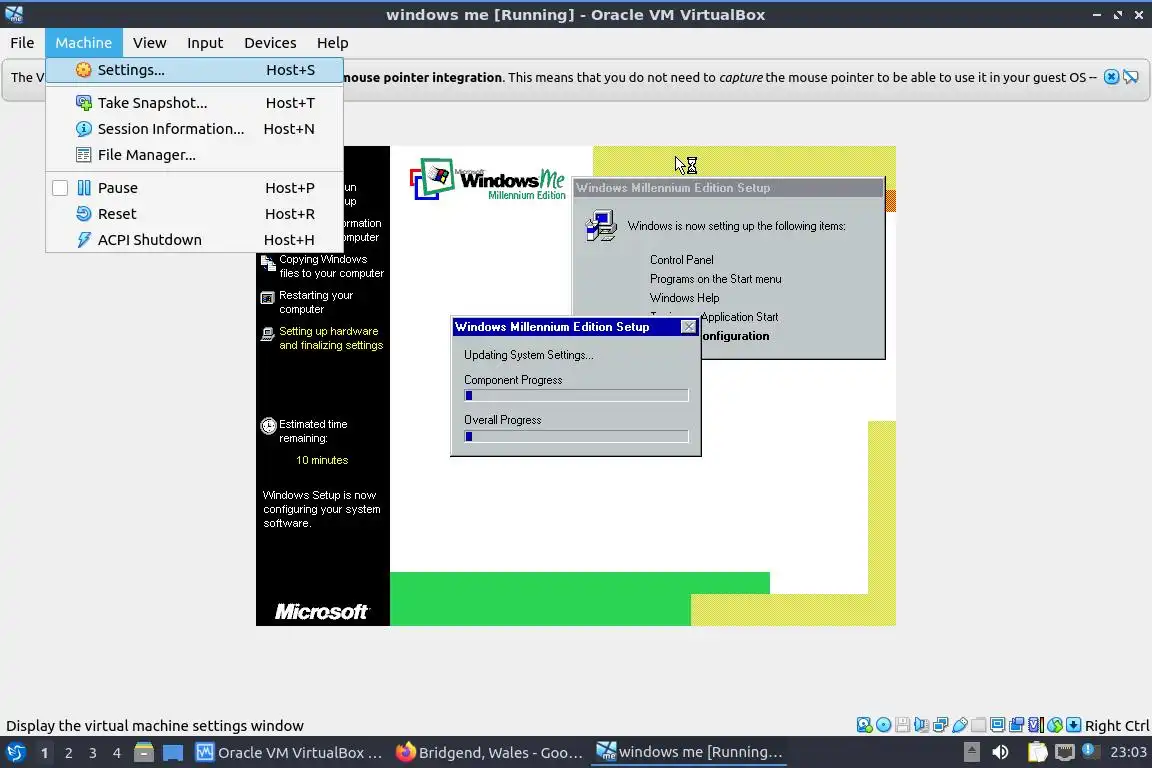
Task: Open the Input menu
Action: 205,43
